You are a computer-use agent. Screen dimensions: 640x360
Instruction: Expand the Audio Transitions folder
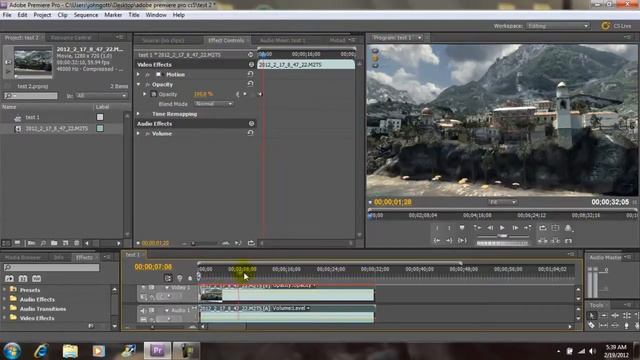4,308
